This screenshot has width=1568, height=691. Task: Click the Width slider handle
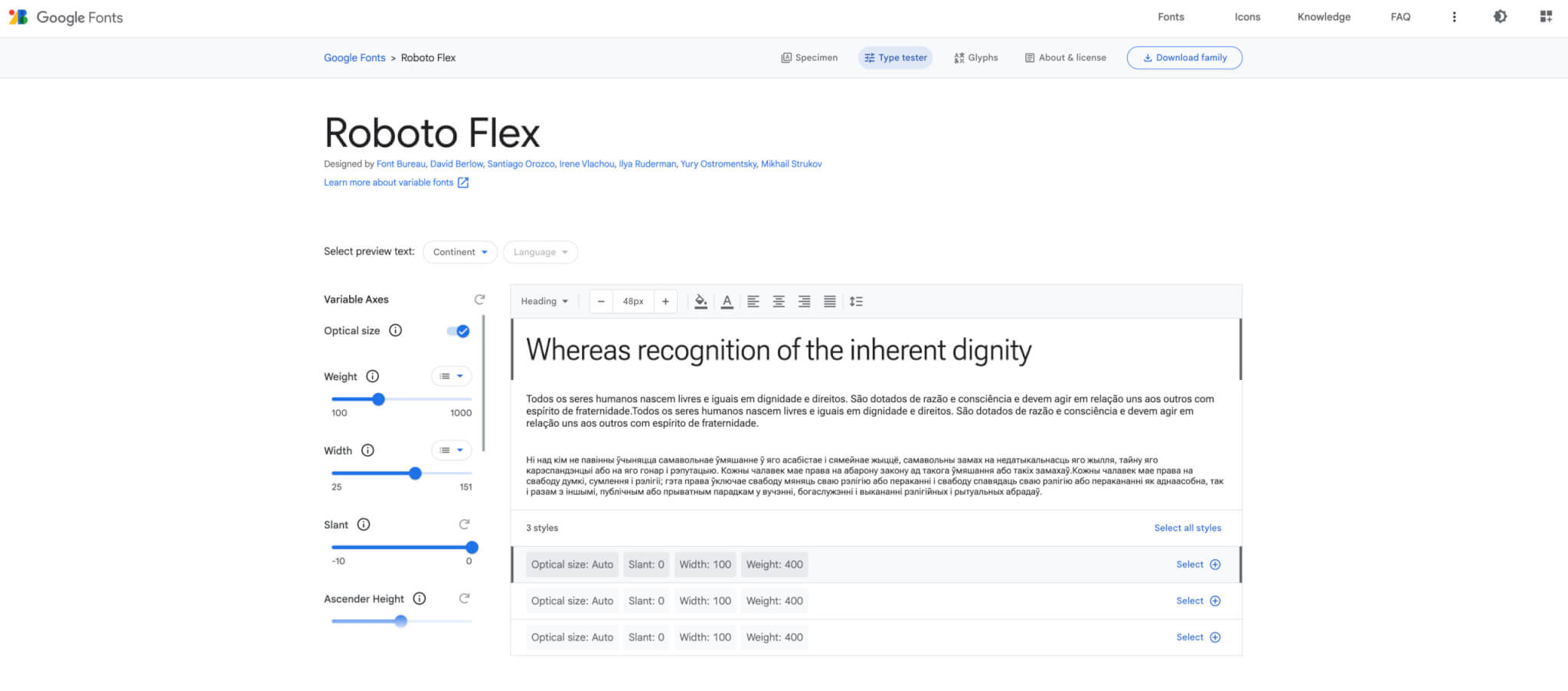coord(415,473)
